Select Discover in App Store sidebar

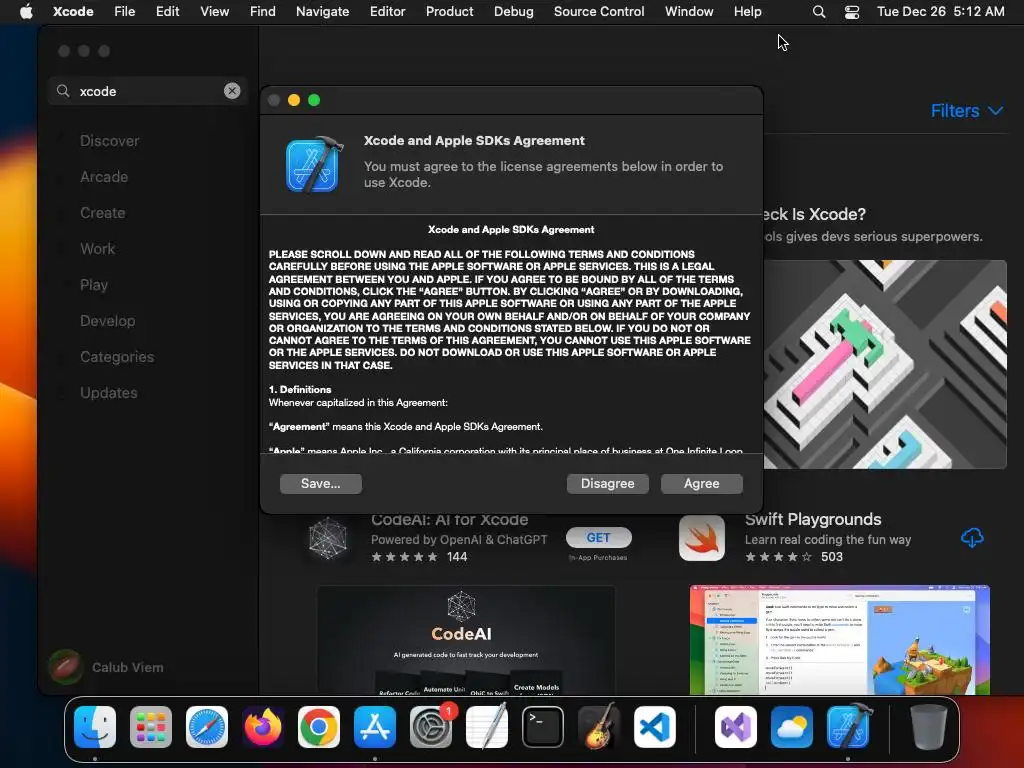(109, 140)
